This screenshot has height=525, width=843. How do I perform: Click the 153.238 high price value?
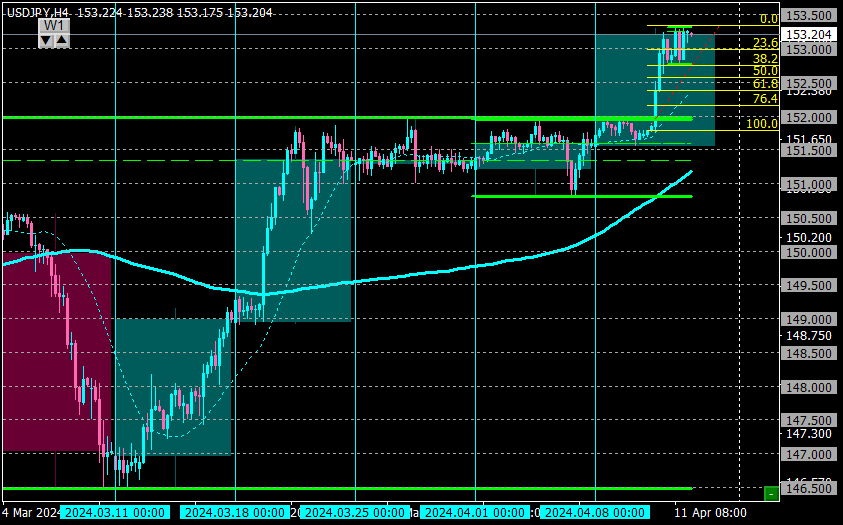pyautogui.click(x=150, y=13)
